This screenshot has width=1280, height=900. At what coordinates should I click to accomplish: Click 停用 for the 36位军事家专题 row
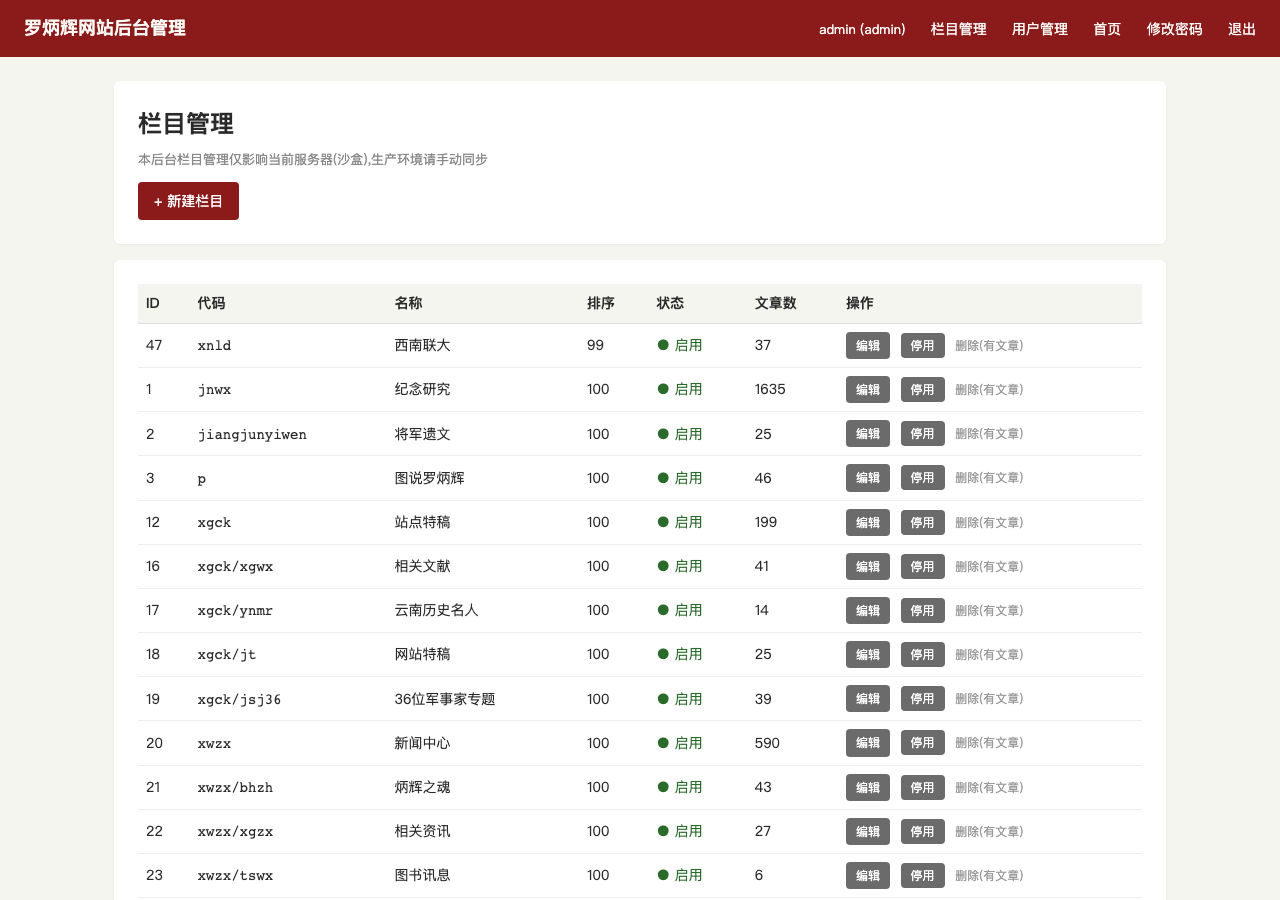pyautogui.click(x=923, y=698)
